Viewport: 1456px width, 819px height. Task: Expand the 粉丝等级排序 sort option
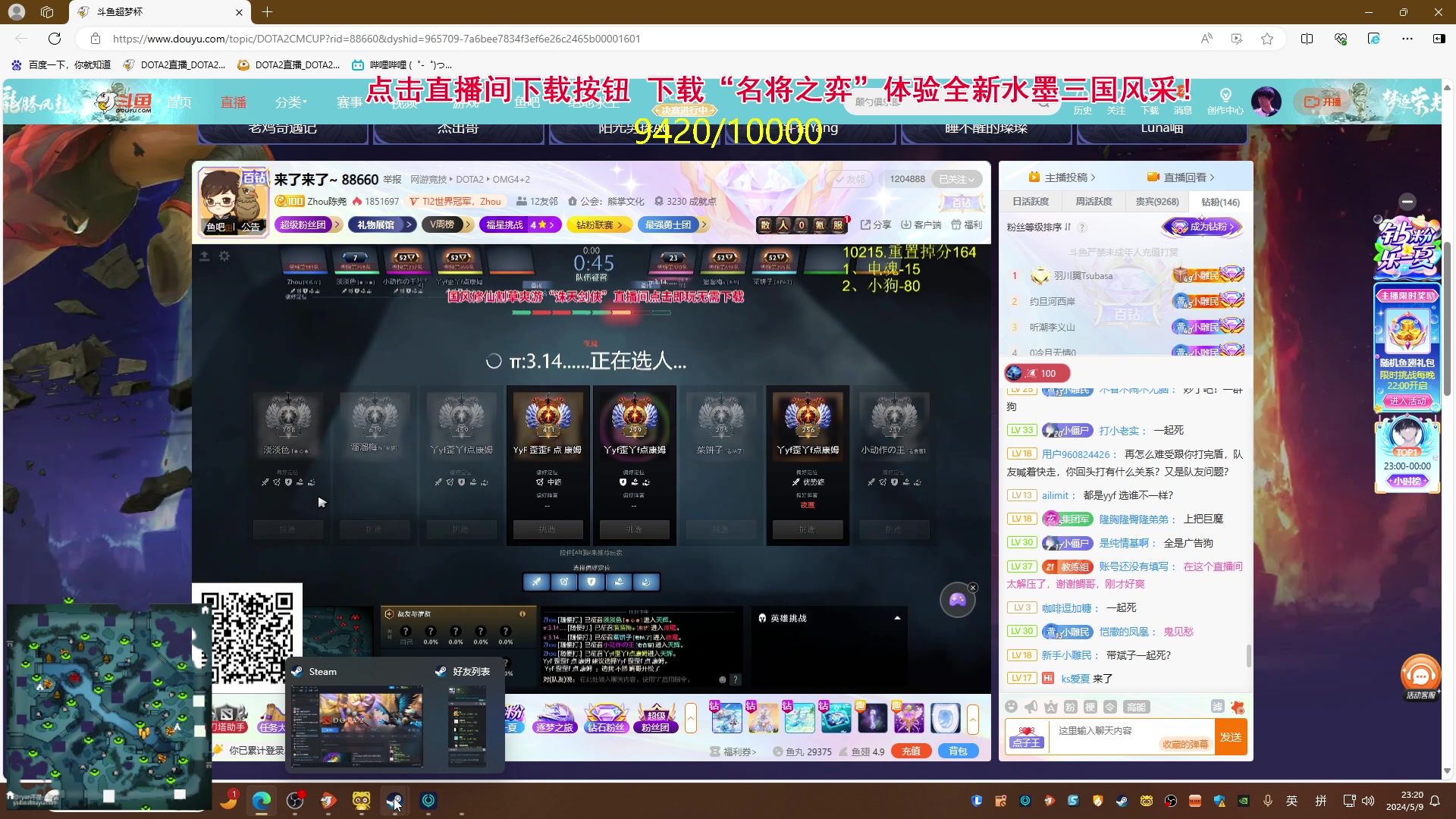click(x=1039, y=227)
